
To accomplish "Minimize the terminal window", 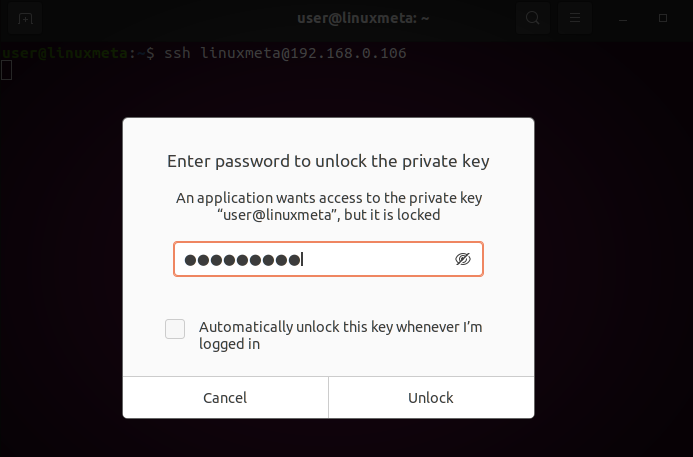I will pyautogui.click(x=623, y=19).
